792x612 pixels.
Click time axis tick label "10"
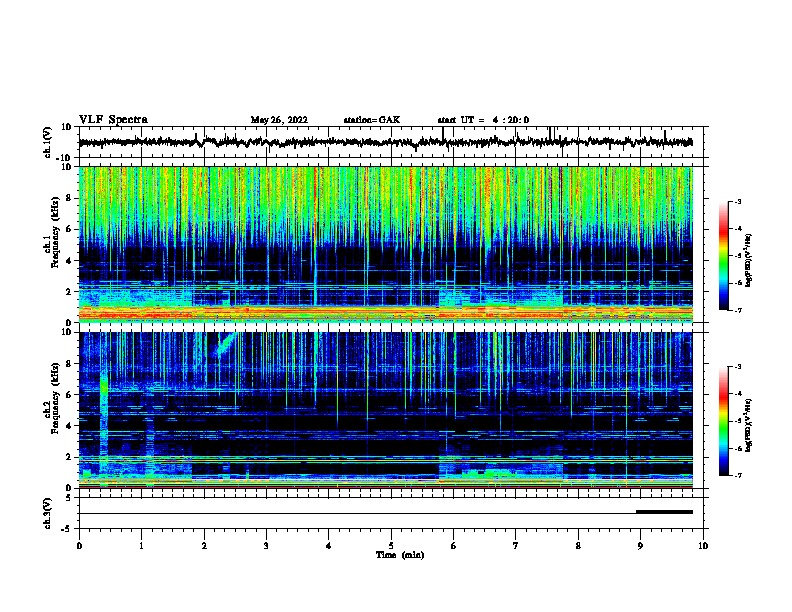click(x=703, y=546)
